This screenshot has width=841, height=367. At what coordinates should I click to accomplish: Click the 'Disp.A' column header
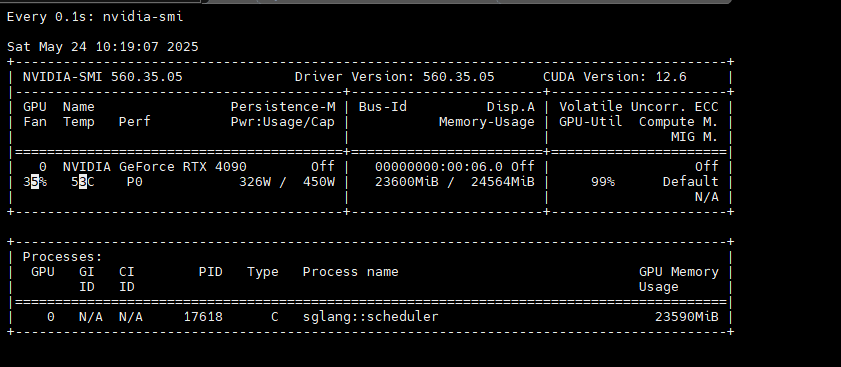[511, 107]
